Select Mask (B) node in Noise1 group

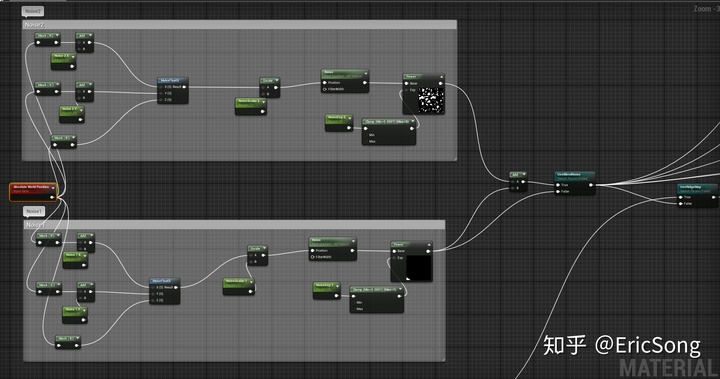click(68, 342)
